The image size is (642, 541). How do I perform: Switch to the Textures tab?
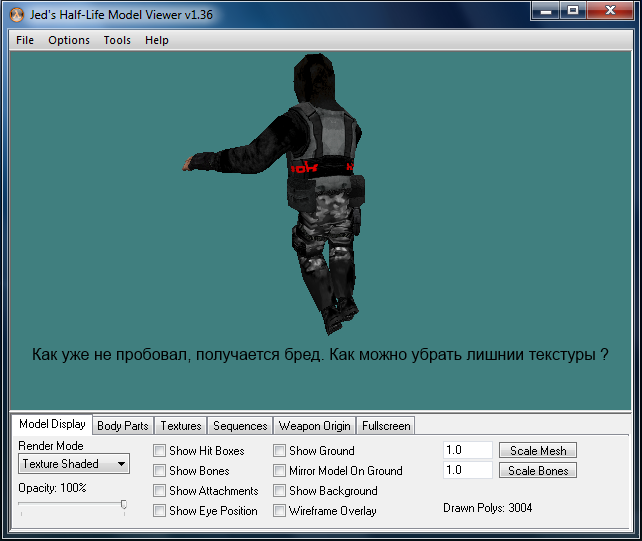pos(181,426)
